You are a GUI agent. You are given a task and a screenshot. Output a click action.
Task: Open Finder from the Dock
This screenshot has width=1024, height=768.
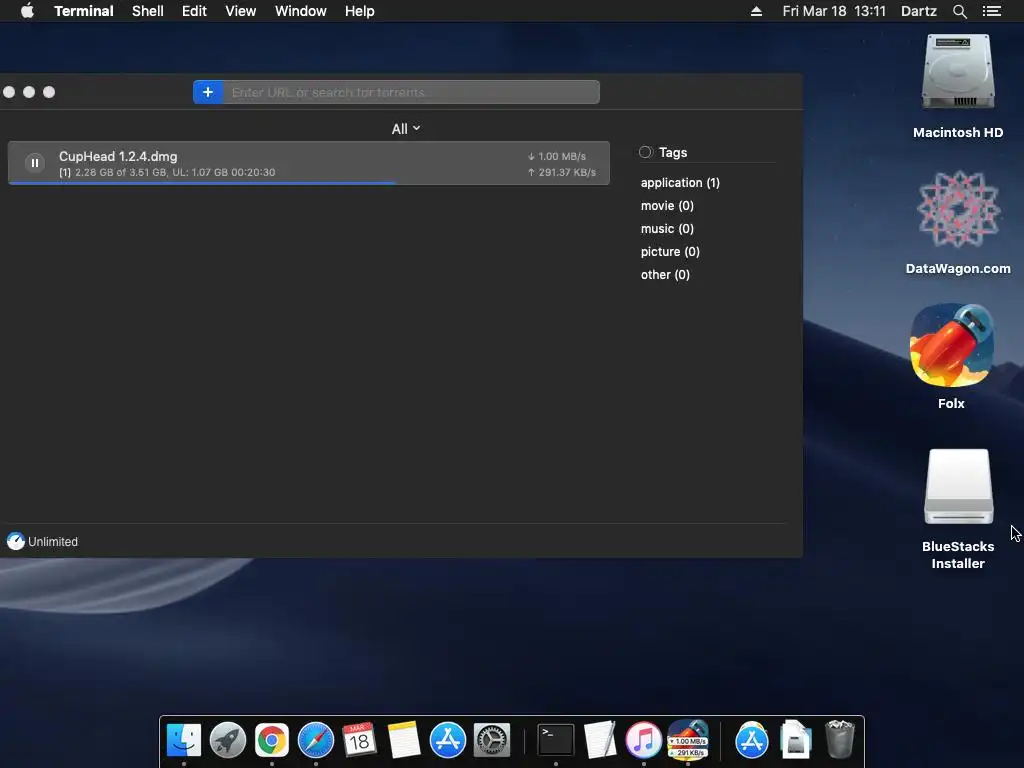pos(184,741)
